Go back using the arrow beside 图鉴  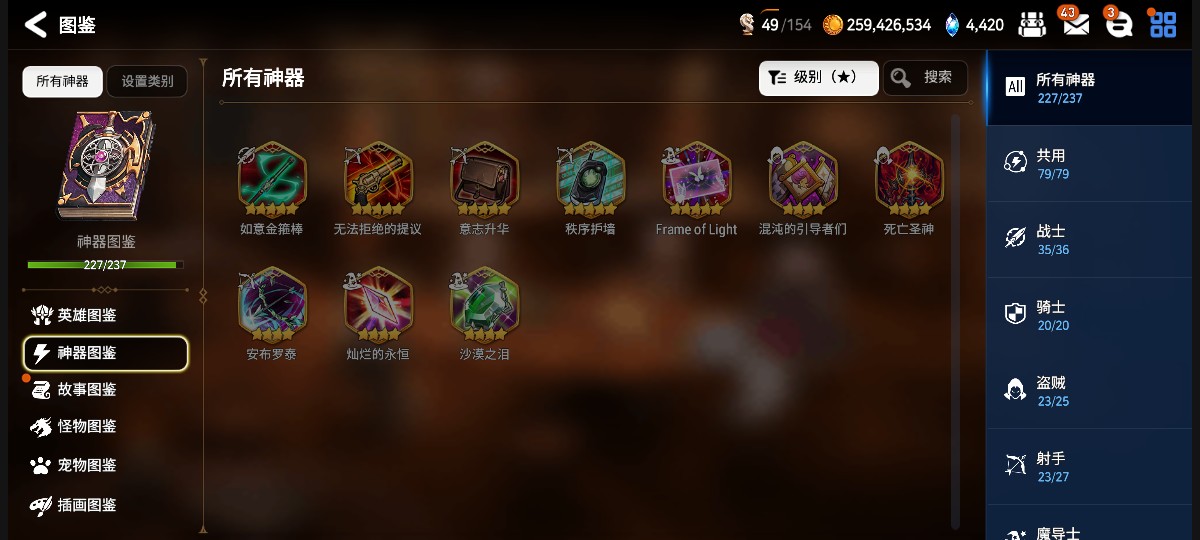click(x=36, y=25)
